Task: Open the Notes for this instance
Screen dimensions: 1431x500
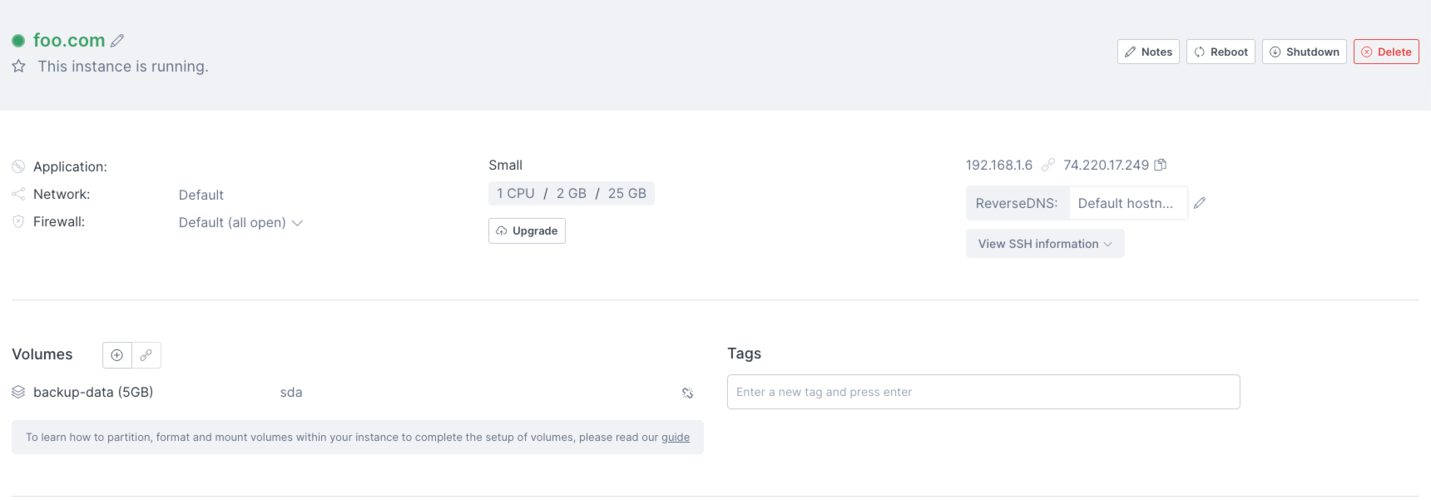Action: pyautogui.click(x=1148, y=52)
